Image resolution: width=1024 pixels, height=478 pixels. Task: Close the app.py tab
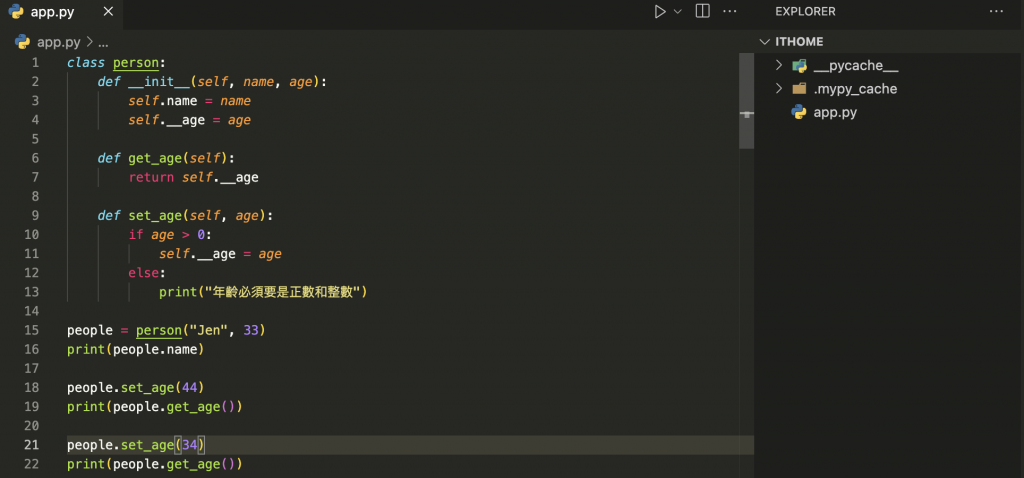pos(108,12)
